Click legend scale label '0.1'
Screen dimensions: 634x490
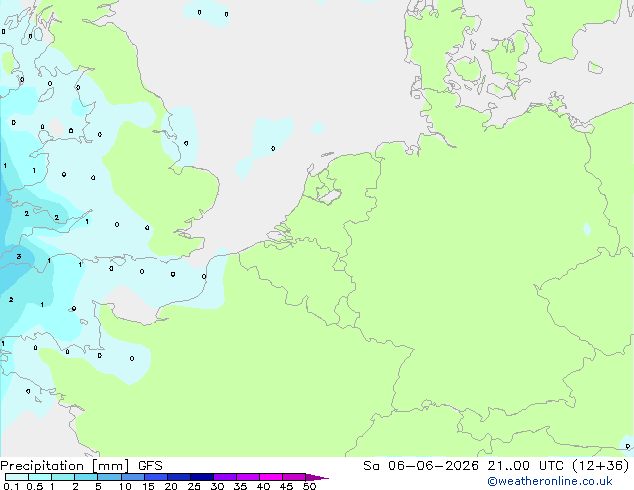click(x=11, y=486)
